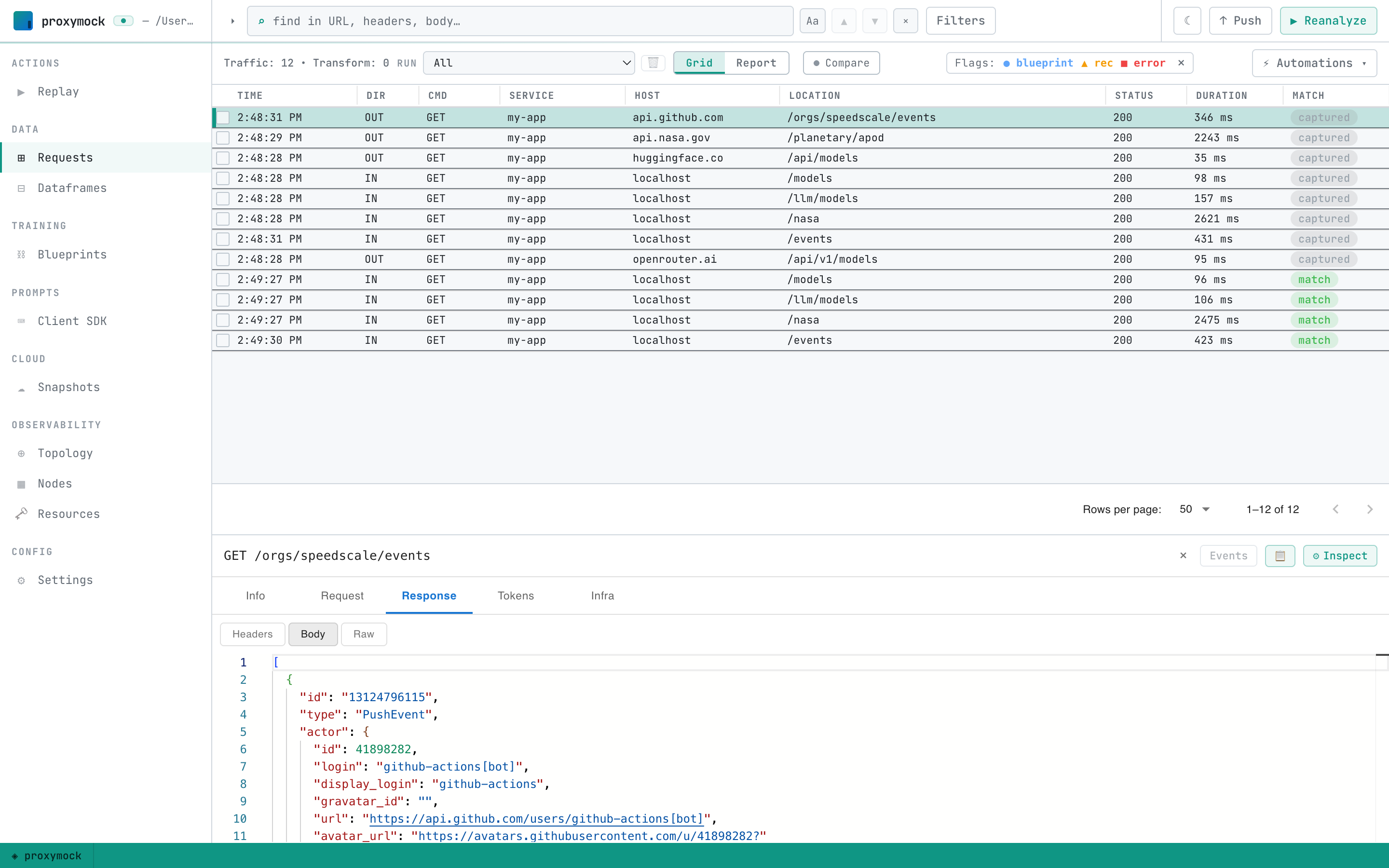Go to next page chevron
This screenshot has height=868, width=1389.
tap(1370, 509)
